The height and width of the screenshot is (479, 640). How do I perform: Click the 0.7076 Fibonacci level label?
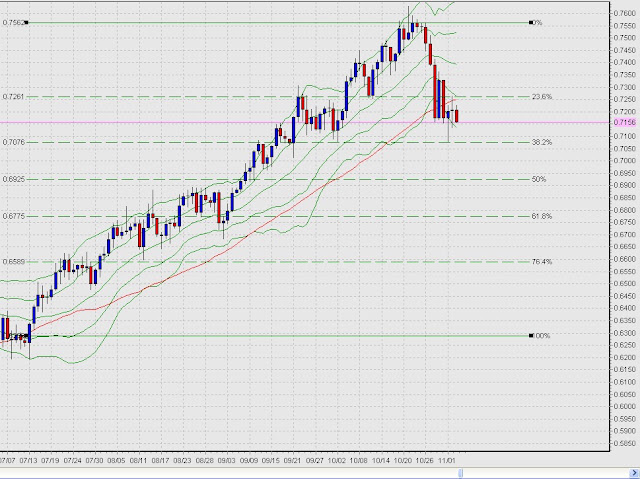(x=13, y=142)
